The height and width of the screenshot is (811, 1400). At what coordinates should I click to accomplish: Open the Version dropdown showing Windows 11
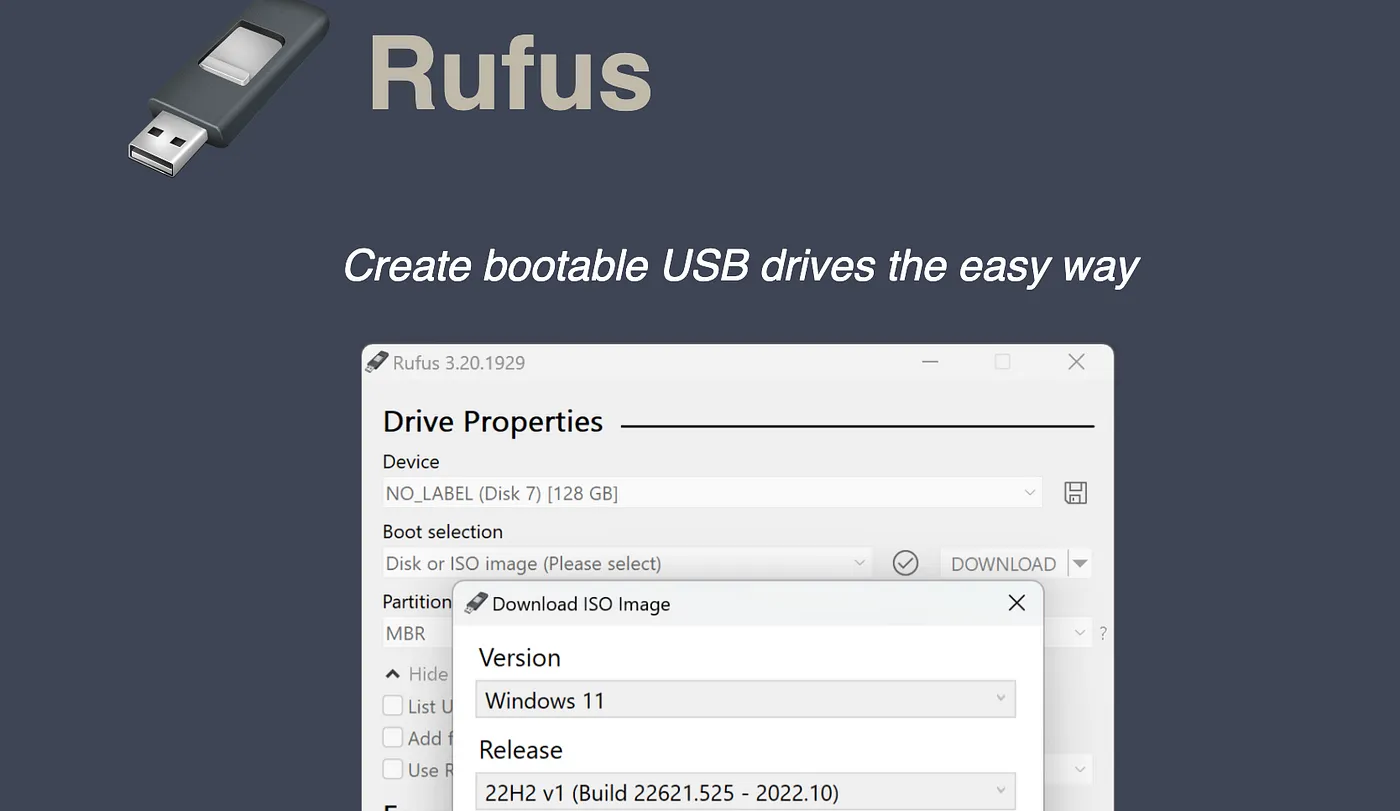pyautogui.click(x=745, y=700)
